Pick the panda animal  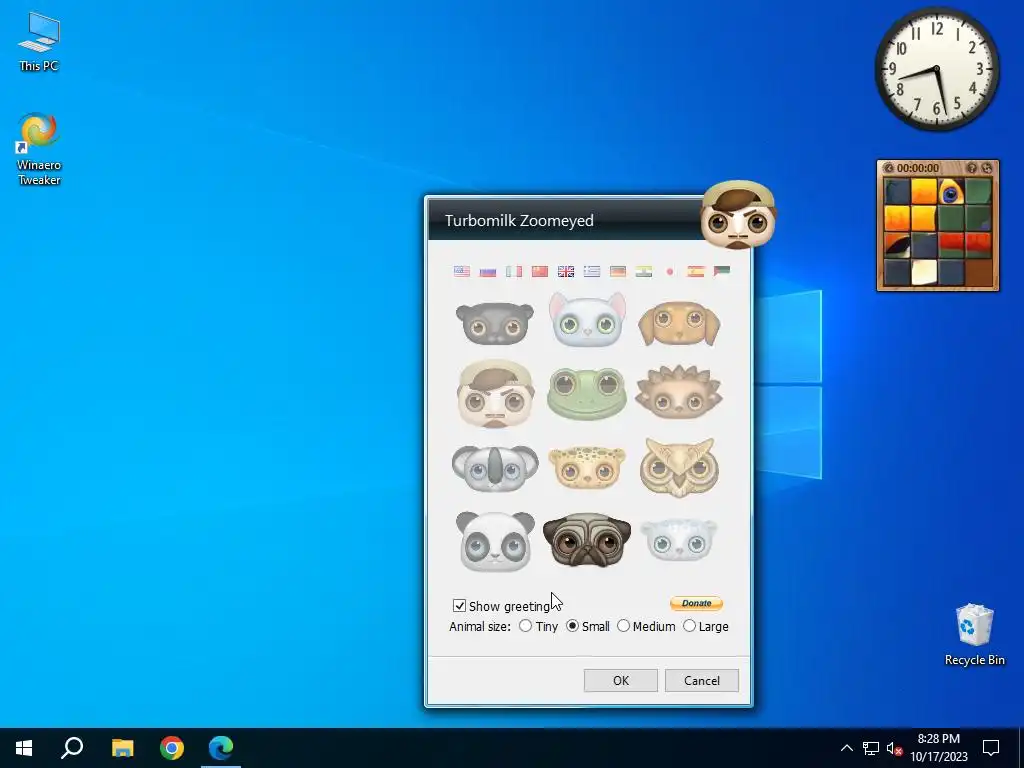[x=495, y=541]
